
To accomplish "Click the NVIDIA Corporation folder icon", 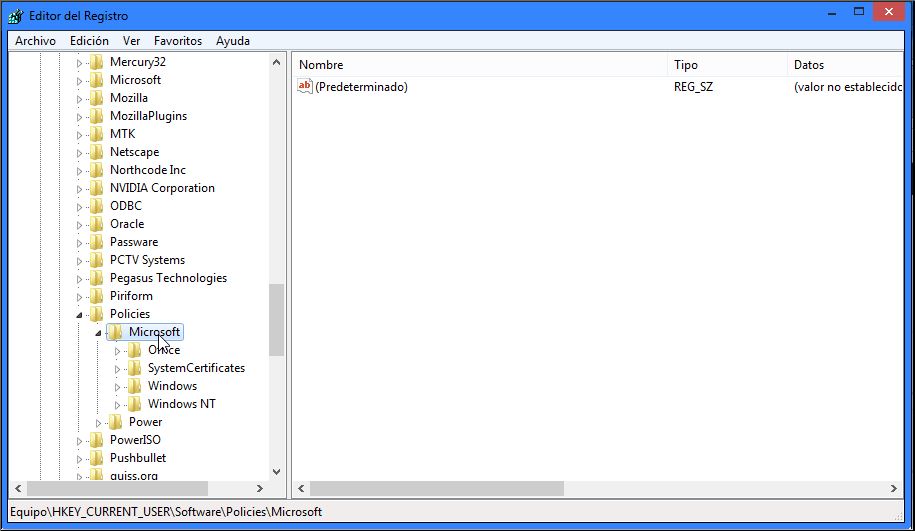I will [x=97, y=188].
